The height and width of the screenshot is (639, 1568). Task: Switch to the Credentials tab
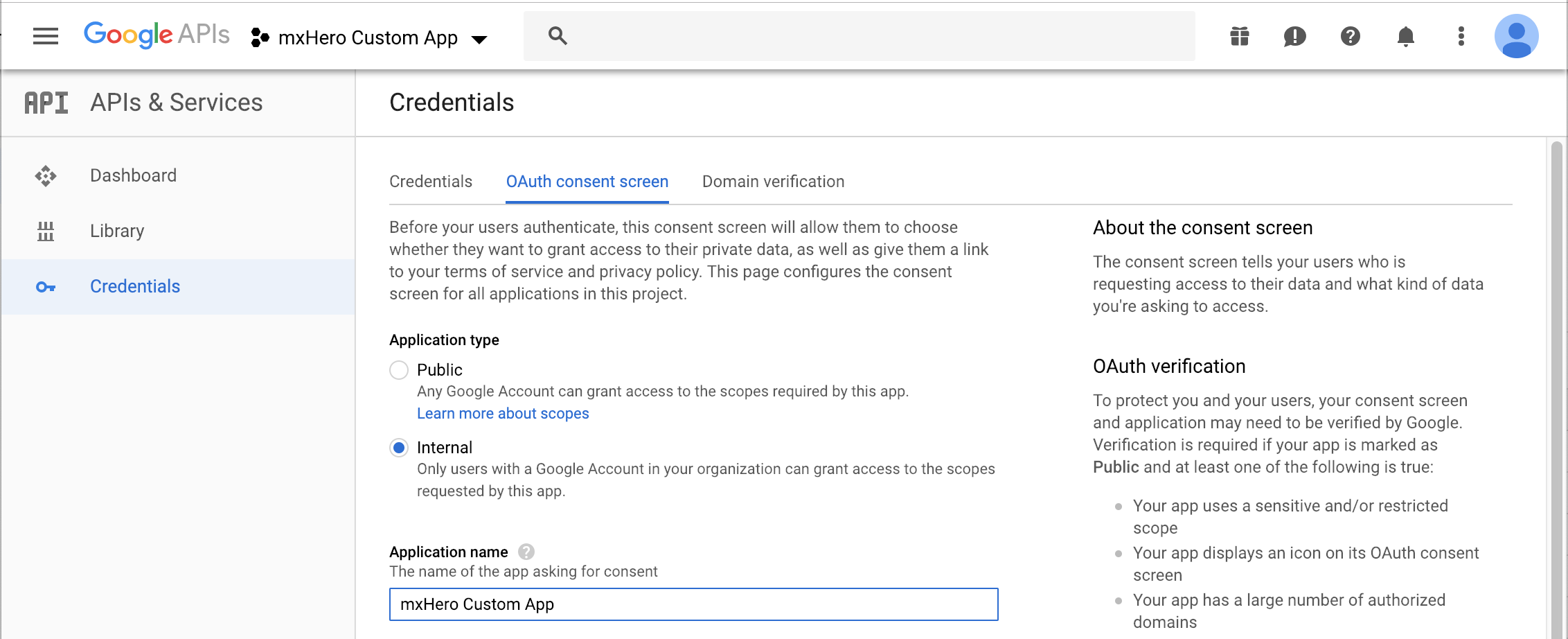pyautogui.click(x=431, y=182)
